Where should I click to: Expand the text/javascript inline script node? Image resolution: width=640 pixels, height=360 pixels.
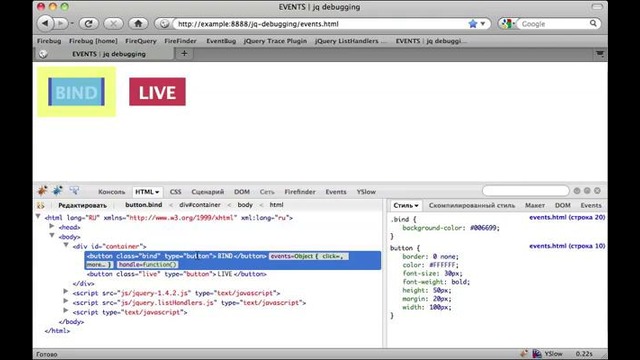(x=66, y=311)
